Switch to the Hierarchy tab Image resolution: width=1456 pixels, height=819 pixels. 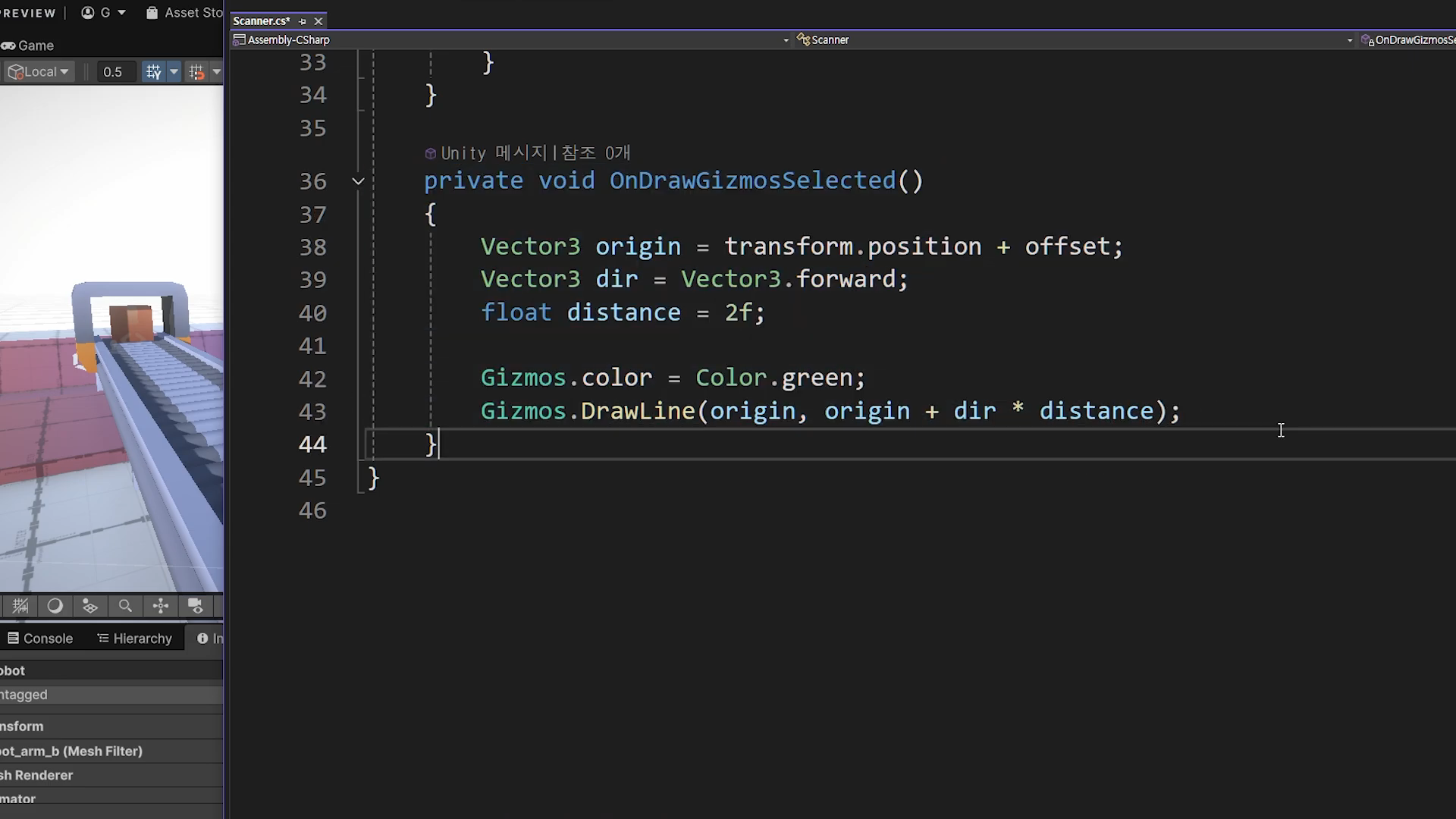tap(135, 639)
